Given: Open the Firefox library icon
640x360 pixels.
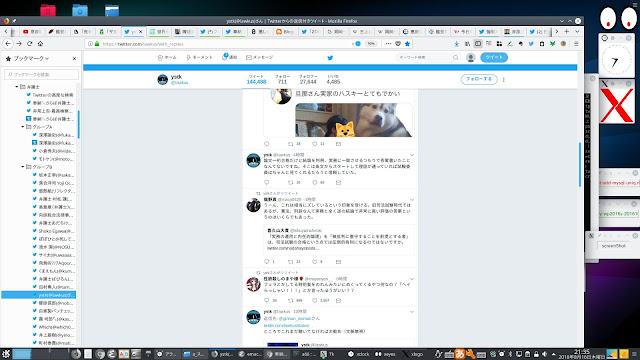Looking at the screenshot, I should point(467,44).
